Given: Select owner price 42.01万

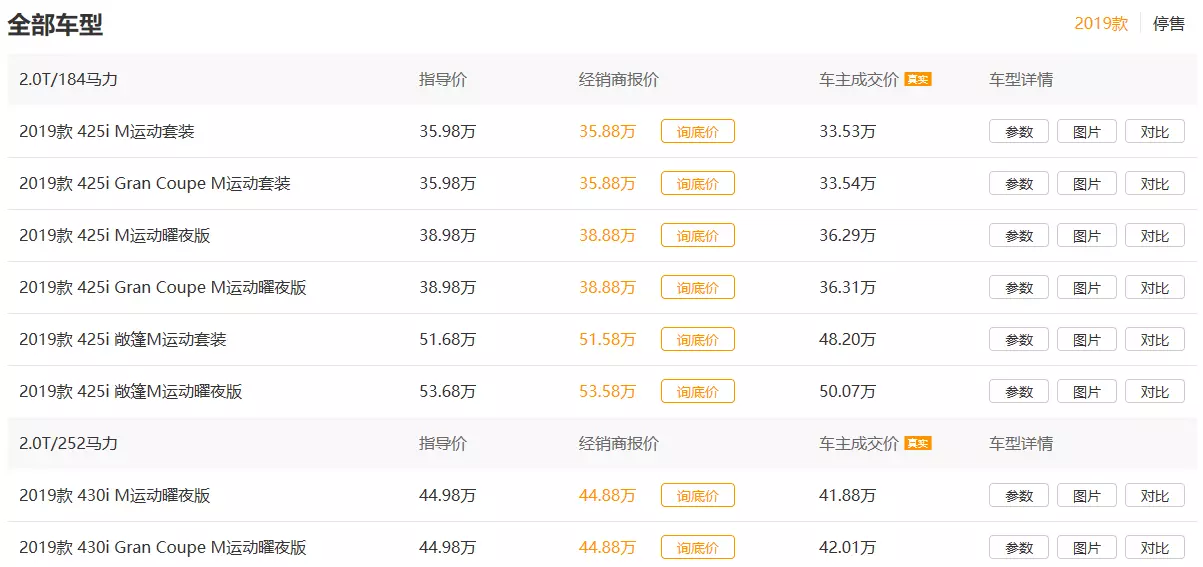Looking at the screenshot, I should (848, 548).
